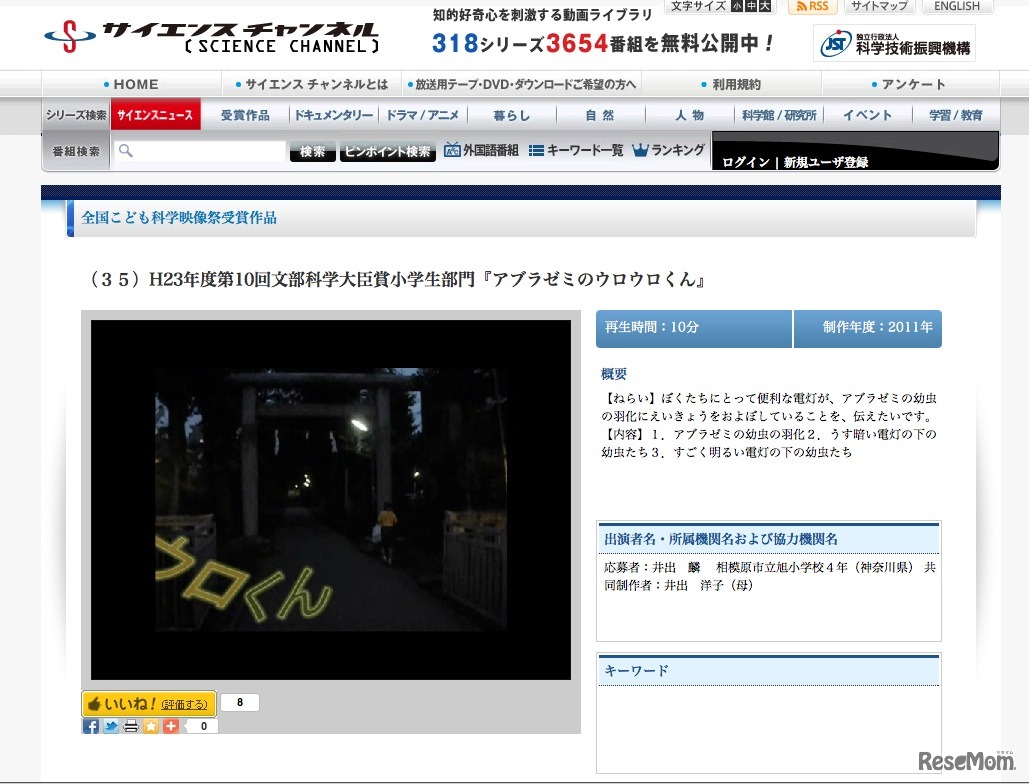The height and width of the screenshot is (784, 1029).
Task: Click the いいね! like button
Action: pyautogui.click(x=149, y=704)
